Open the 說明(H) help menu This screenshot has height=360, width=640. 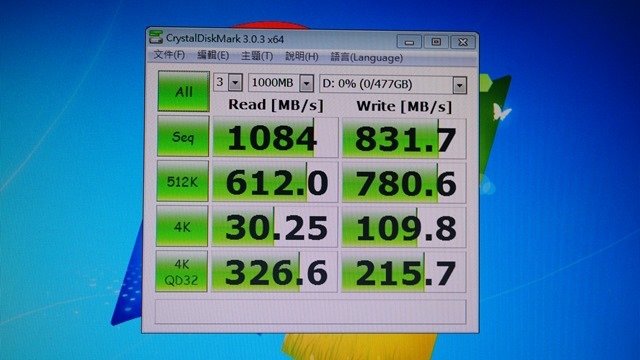pyautogui.click(x=302, y=56)
